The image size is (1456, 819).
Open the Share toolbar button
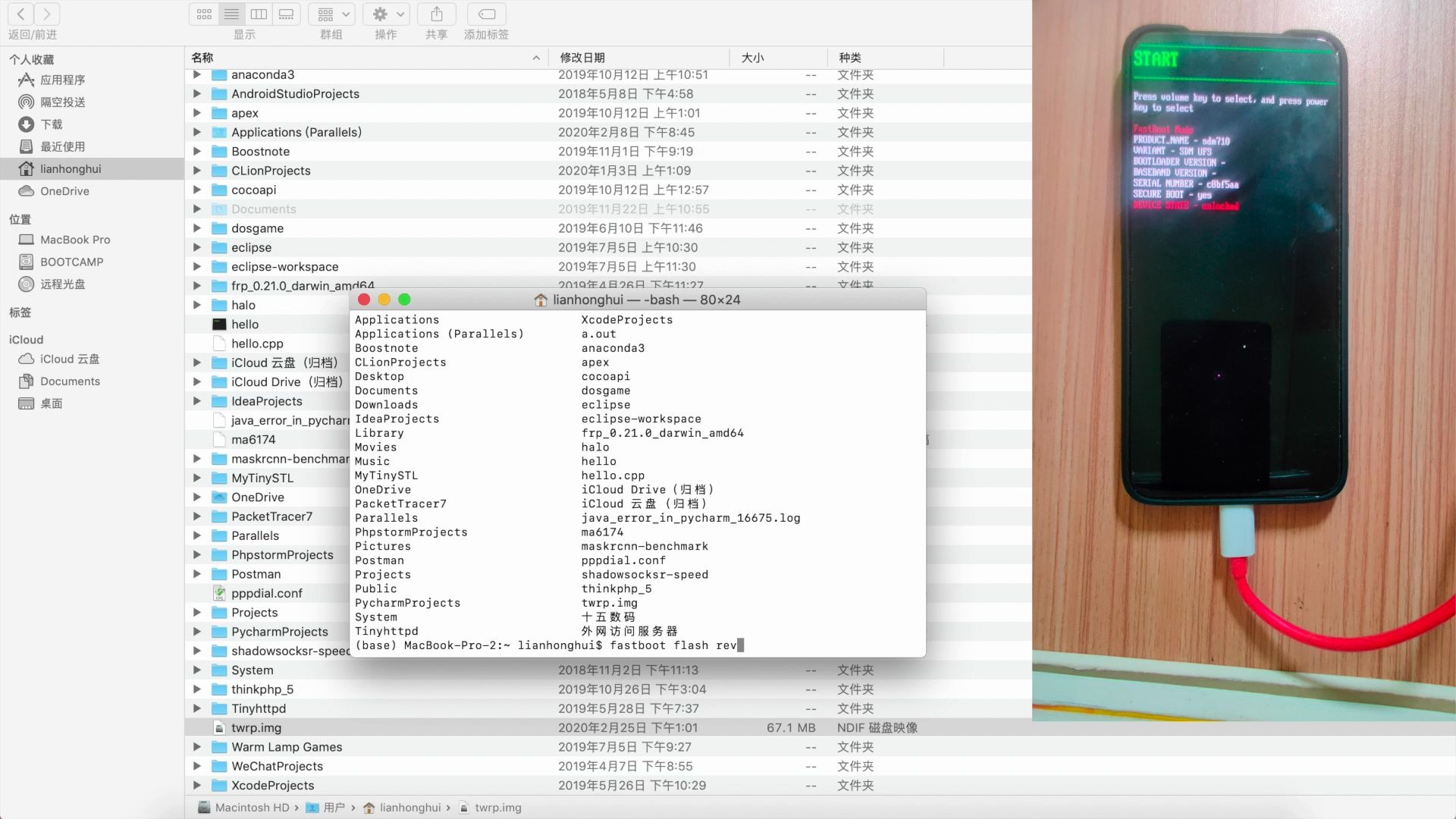(436, 14)
